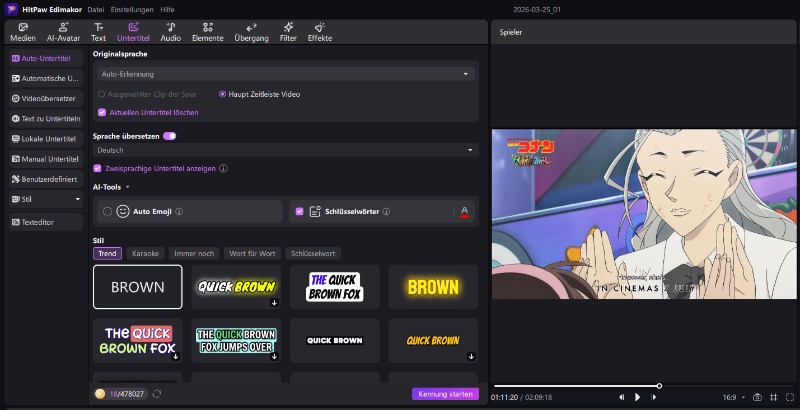Uncheck Zweisprachige Untertitel anzeigen

pyautogui.click(x=97, y=168)
